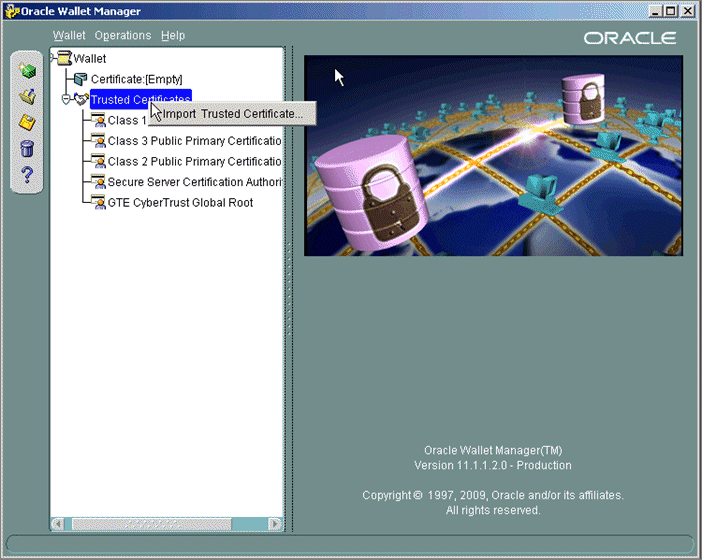Click the Open wallet toolbar icon
Screen dimensions: 702x560
coord(27,96)
